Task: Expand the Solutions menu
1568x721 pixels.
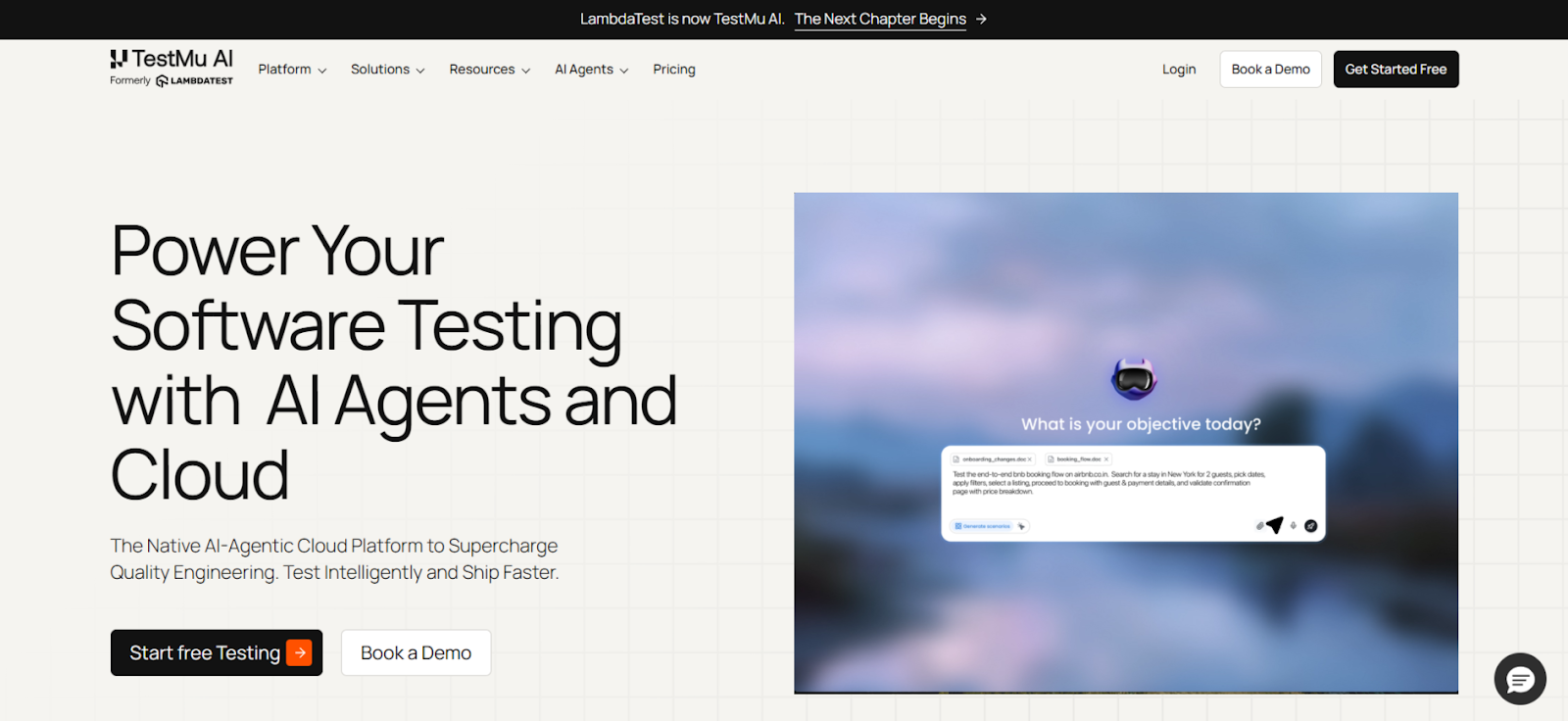Action: pyautogui.click(x=387, y=70)
